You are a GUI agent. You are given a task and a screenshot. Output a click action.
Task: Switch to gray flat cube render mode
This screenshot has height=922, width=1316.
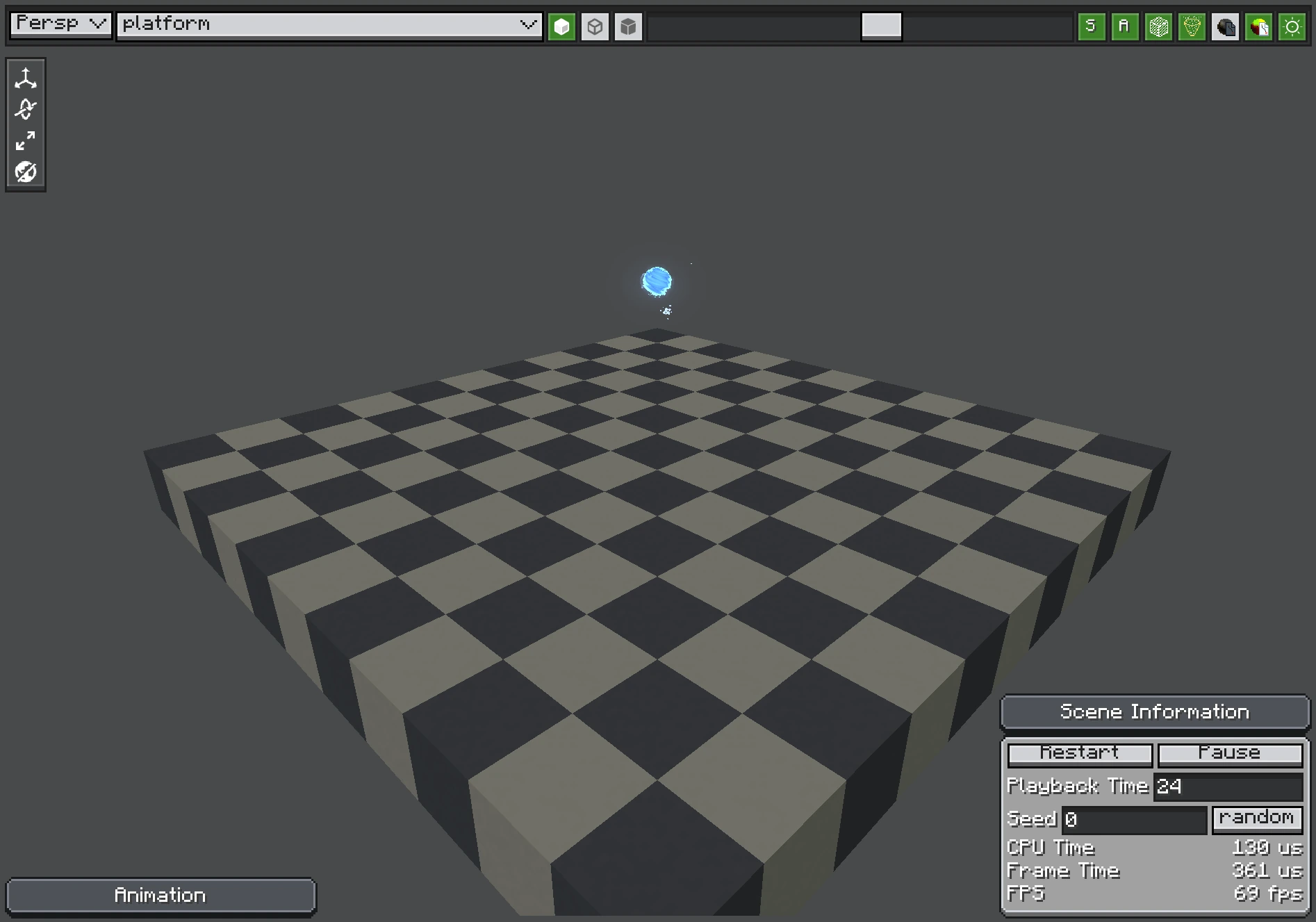[x=628, y=27]
